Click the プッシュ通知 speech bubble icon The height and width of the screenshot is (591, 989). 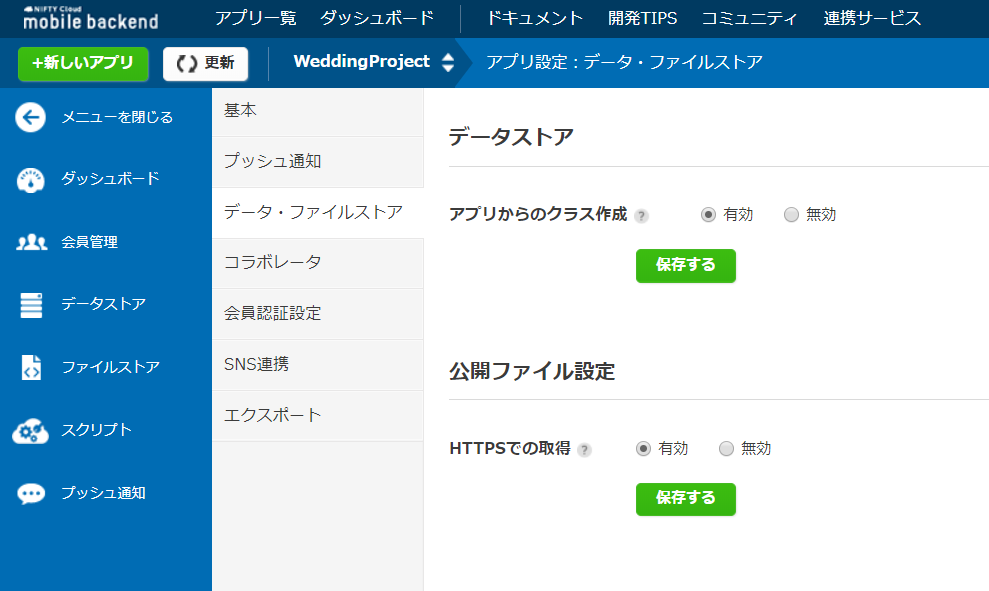click(x=31, y=493)
